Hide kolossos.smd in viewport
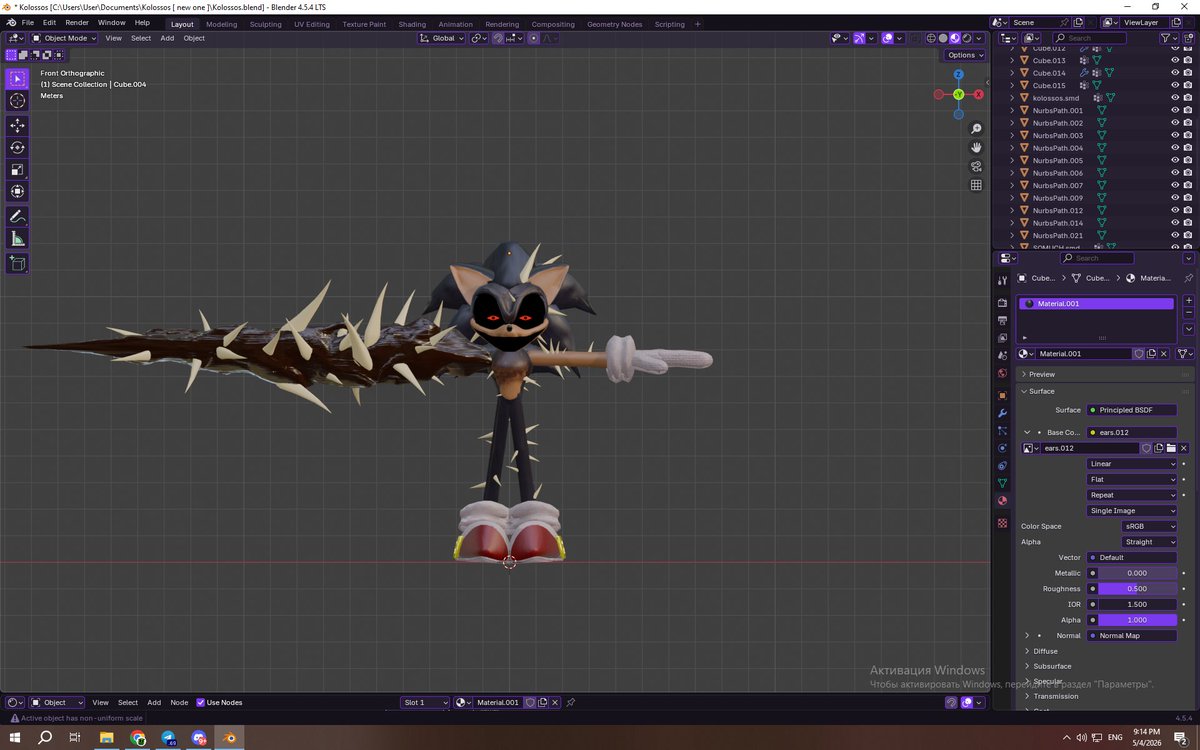The width and height of the screenshot is (1200, 750). click(1175, 98)
